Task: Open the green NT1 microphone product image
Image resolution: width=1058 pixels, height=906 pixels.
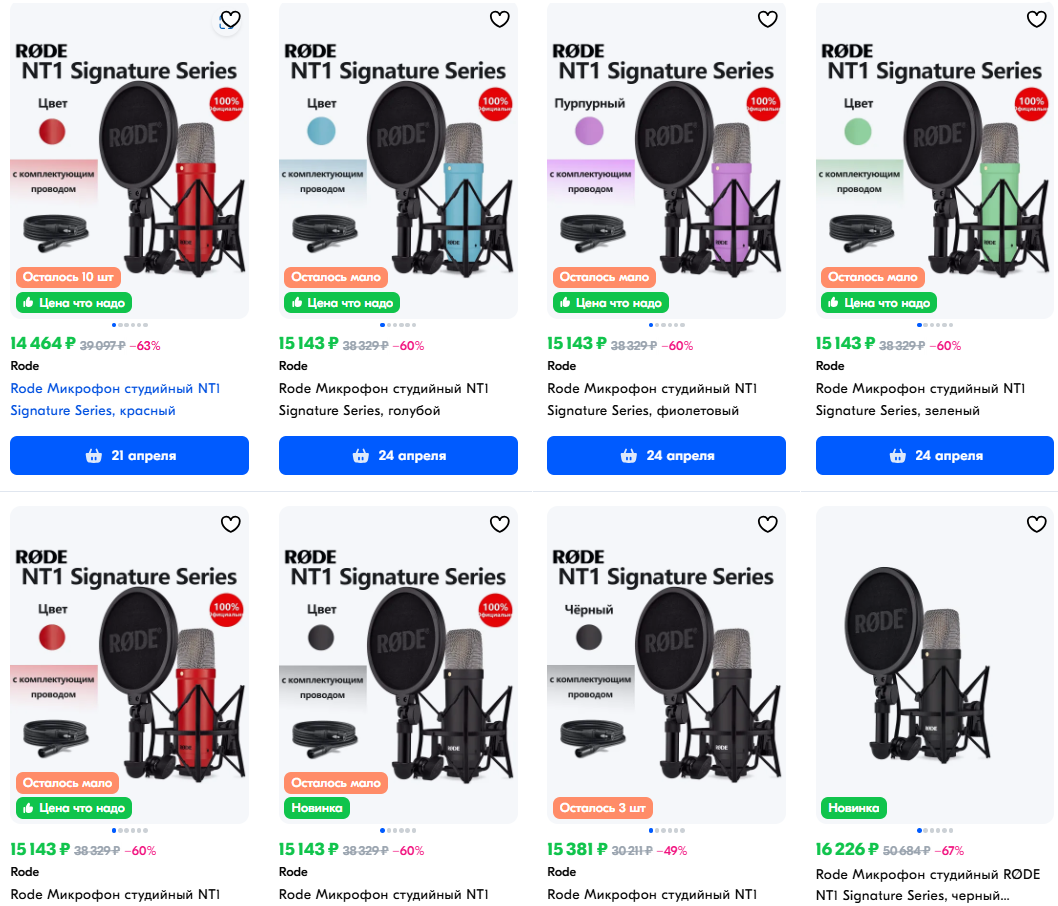Action: (935, 161)
